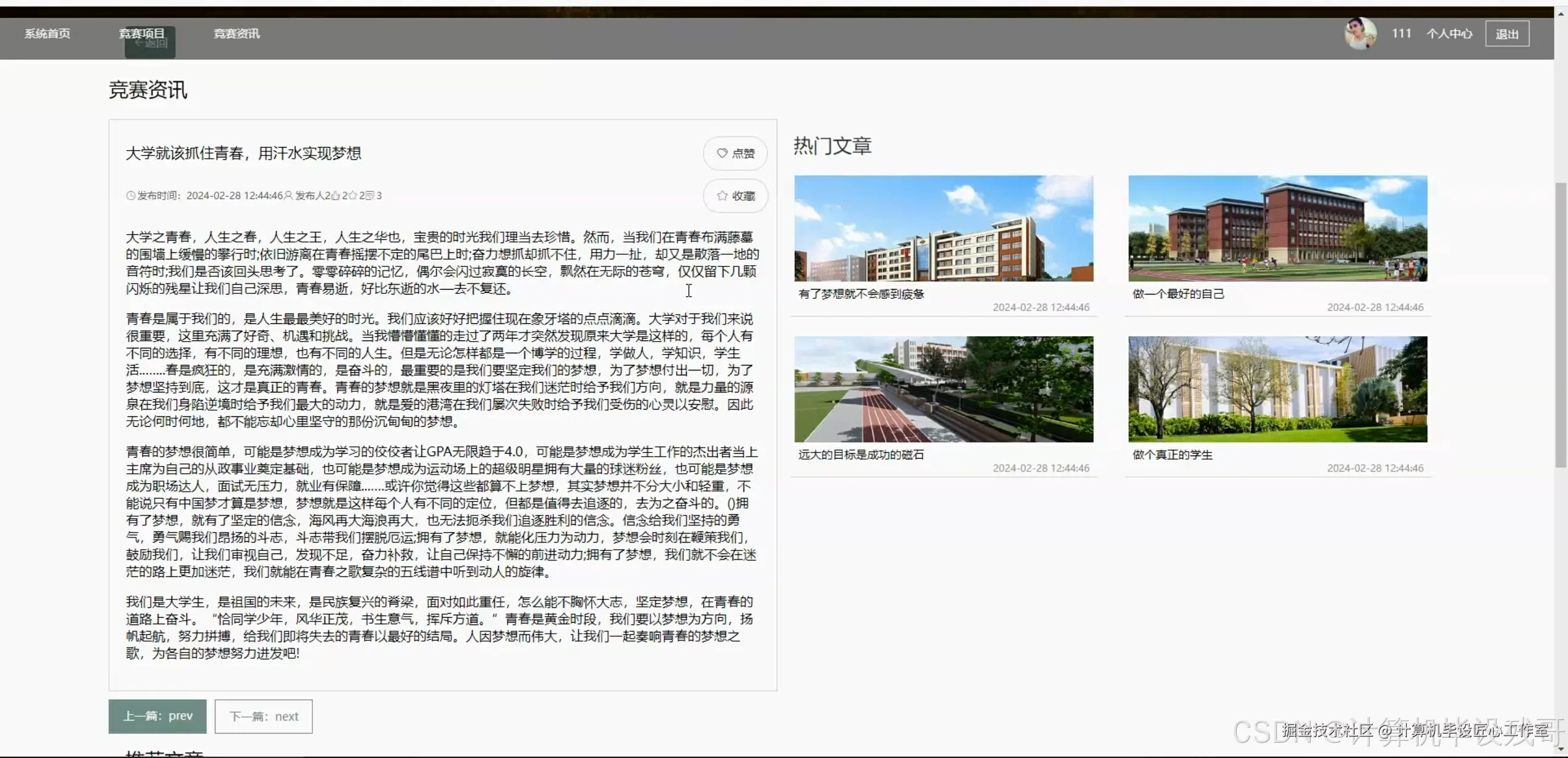Click the heart icon on the 点赞 button
1568x758 pixels.
(x=721, y=153)
